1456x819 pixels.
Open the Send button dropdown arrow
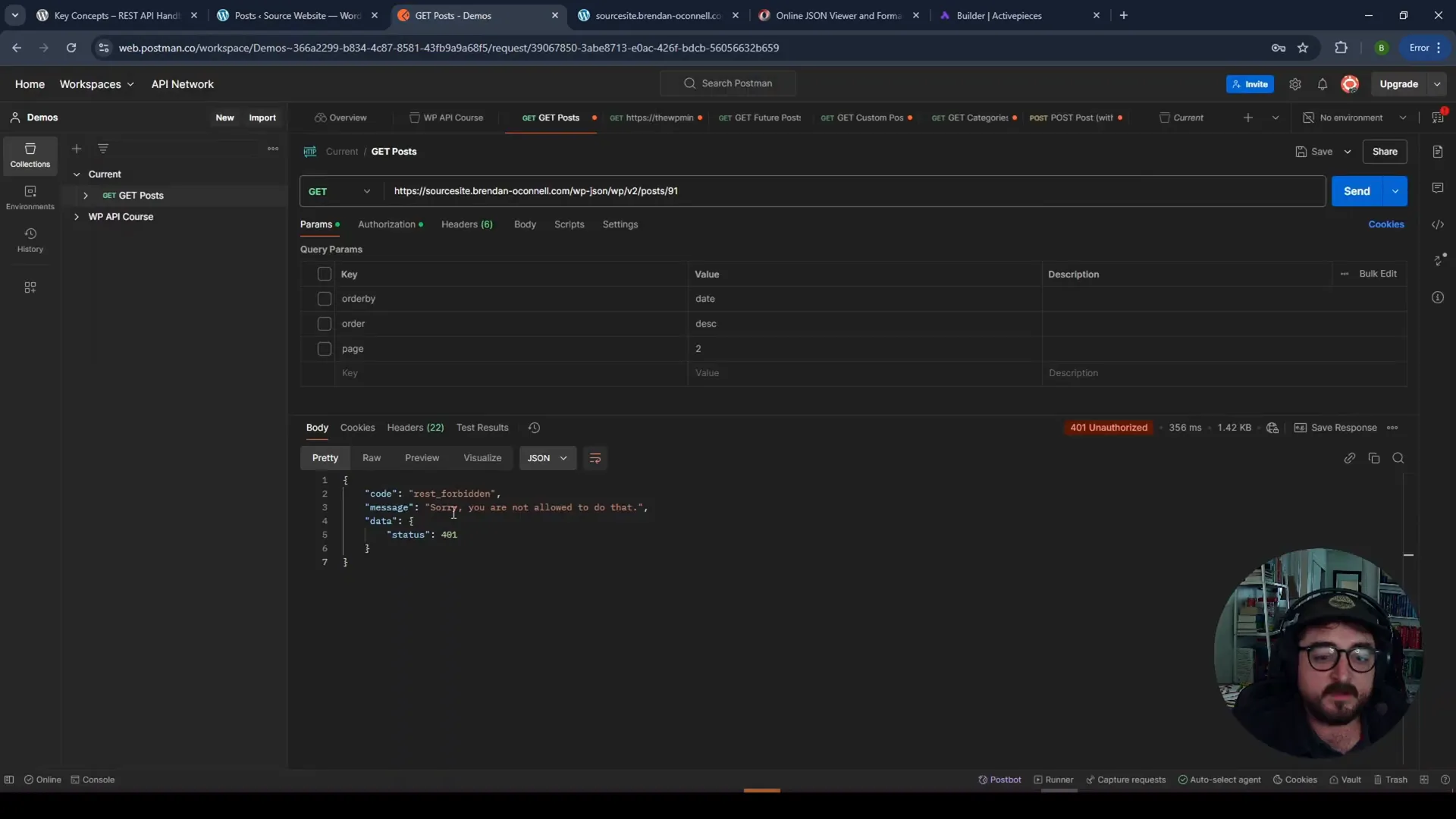click(1395, 191)
